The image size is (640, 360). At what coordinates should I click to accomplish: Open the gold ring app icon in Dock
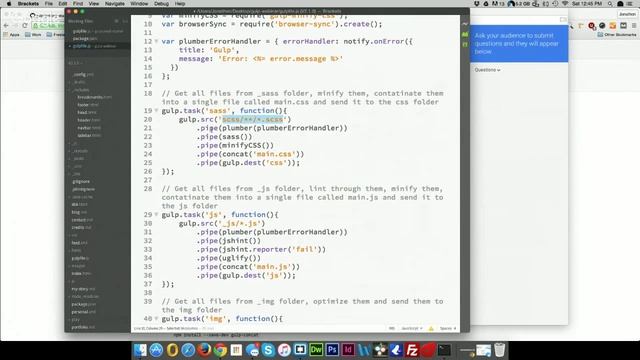click(x=172, y=350)
